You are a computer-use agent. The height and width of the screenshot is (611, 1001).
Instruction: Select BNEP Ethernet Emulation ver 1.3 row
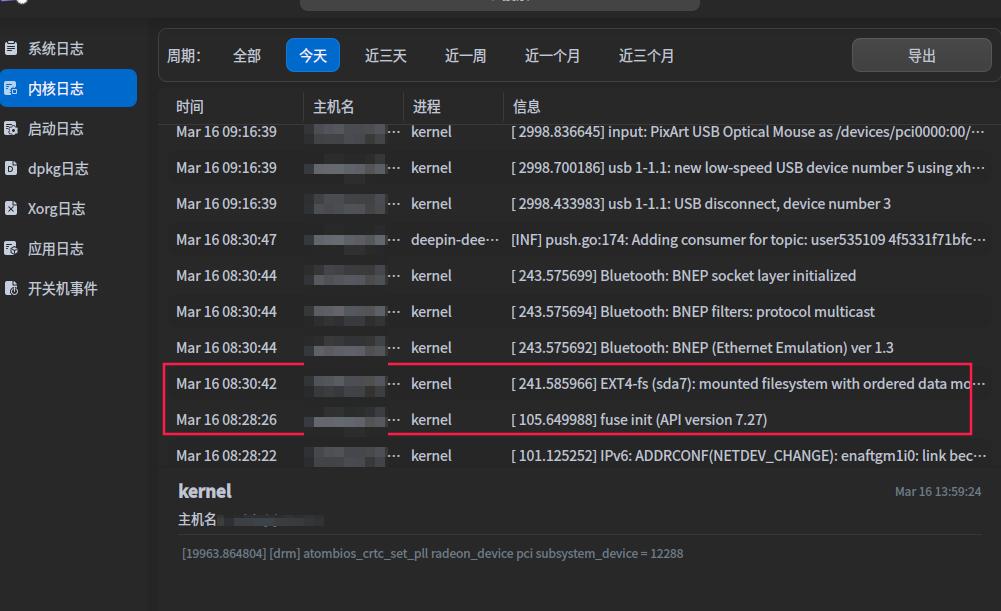[580, 348]
